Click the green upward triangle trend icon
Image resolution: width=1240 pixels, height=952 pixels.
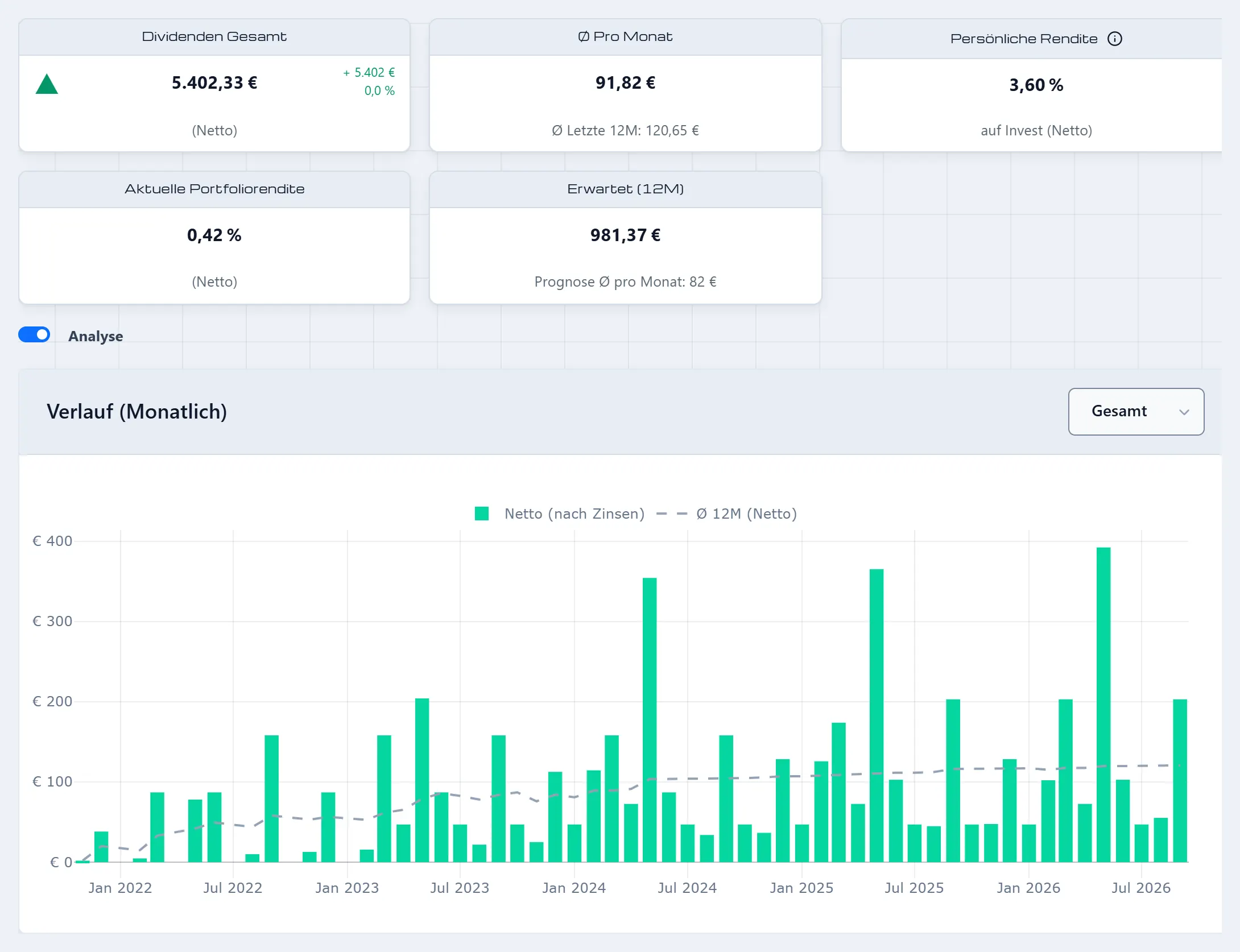[47, 84]
